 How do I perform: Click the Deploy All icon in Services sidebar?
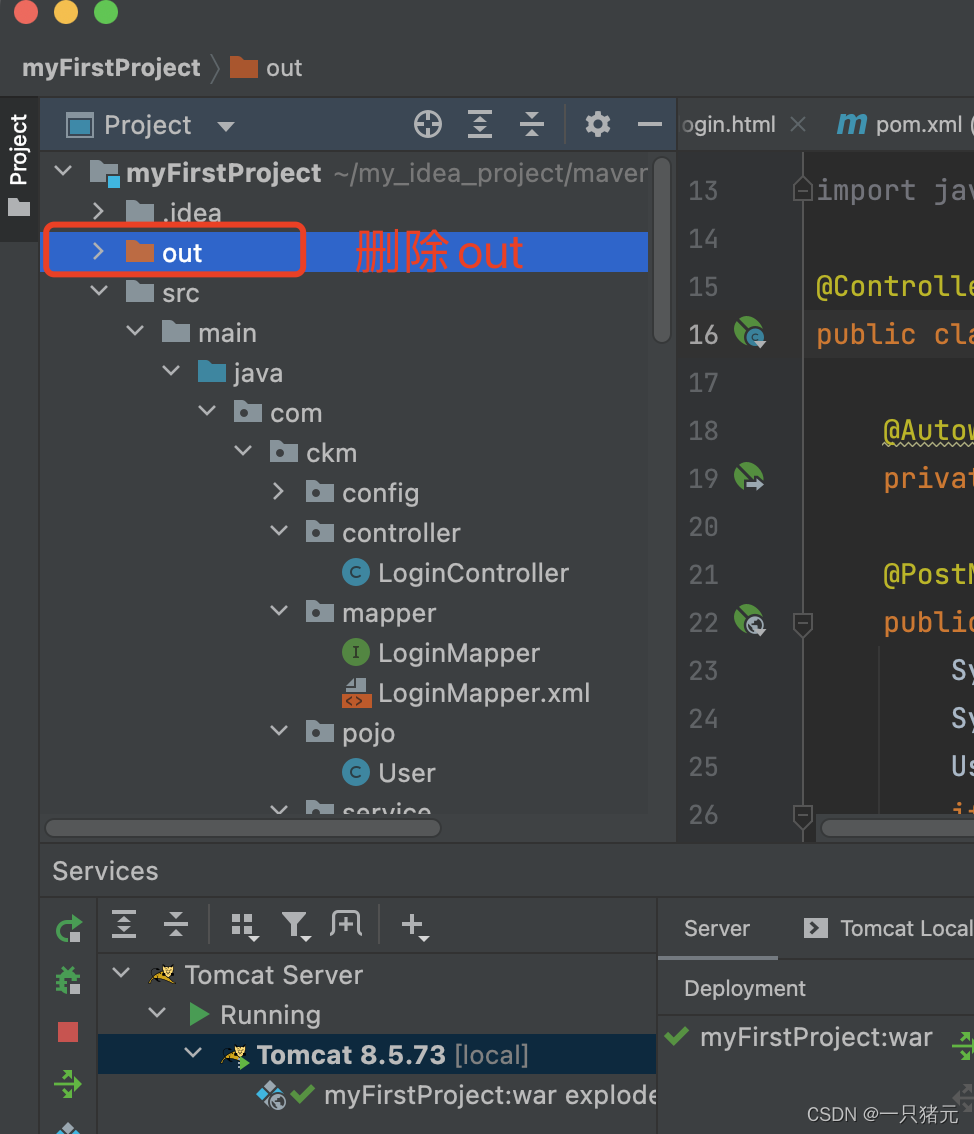point(68,1084)
